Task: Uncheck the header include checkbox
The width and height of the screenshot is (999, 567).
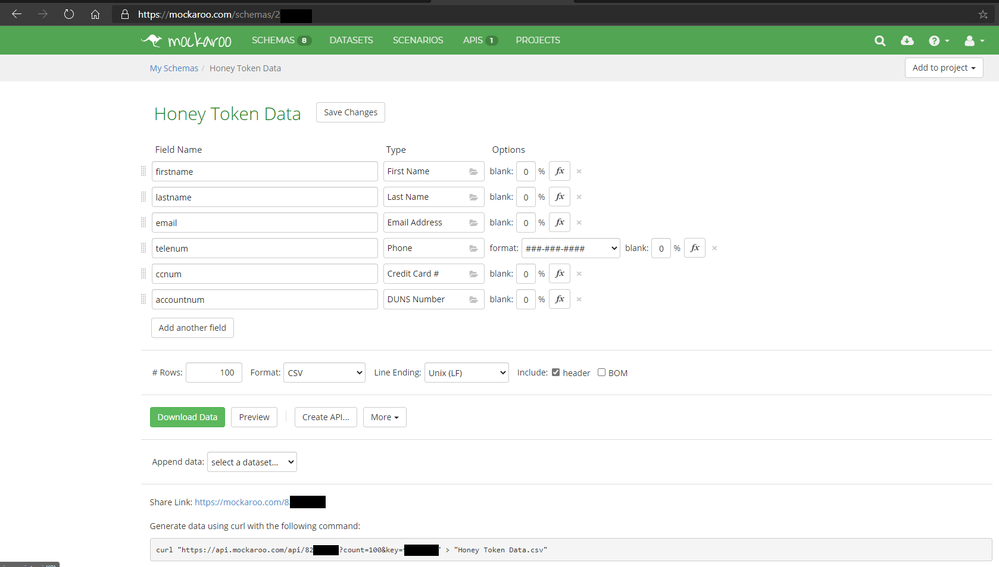Action: pyautogui.click(x=556, y=372)
